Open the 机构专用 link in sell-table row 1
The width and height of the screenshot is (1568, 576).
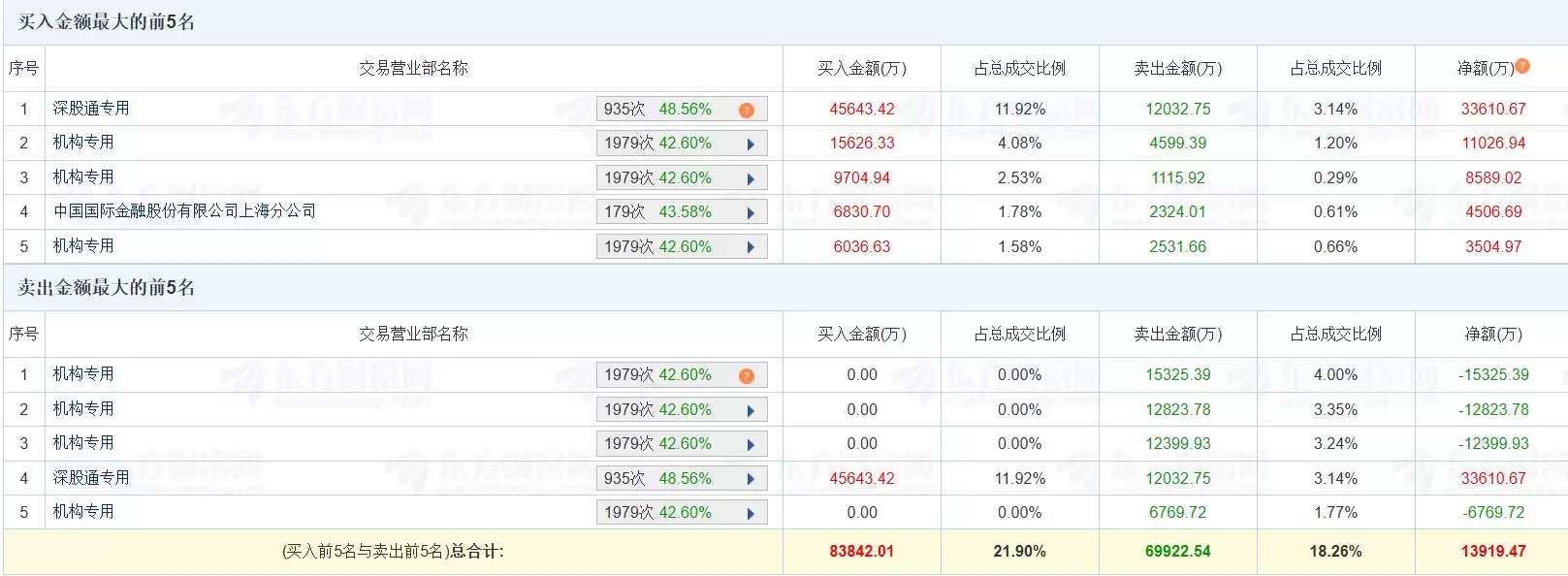click(x=83, y=374)
